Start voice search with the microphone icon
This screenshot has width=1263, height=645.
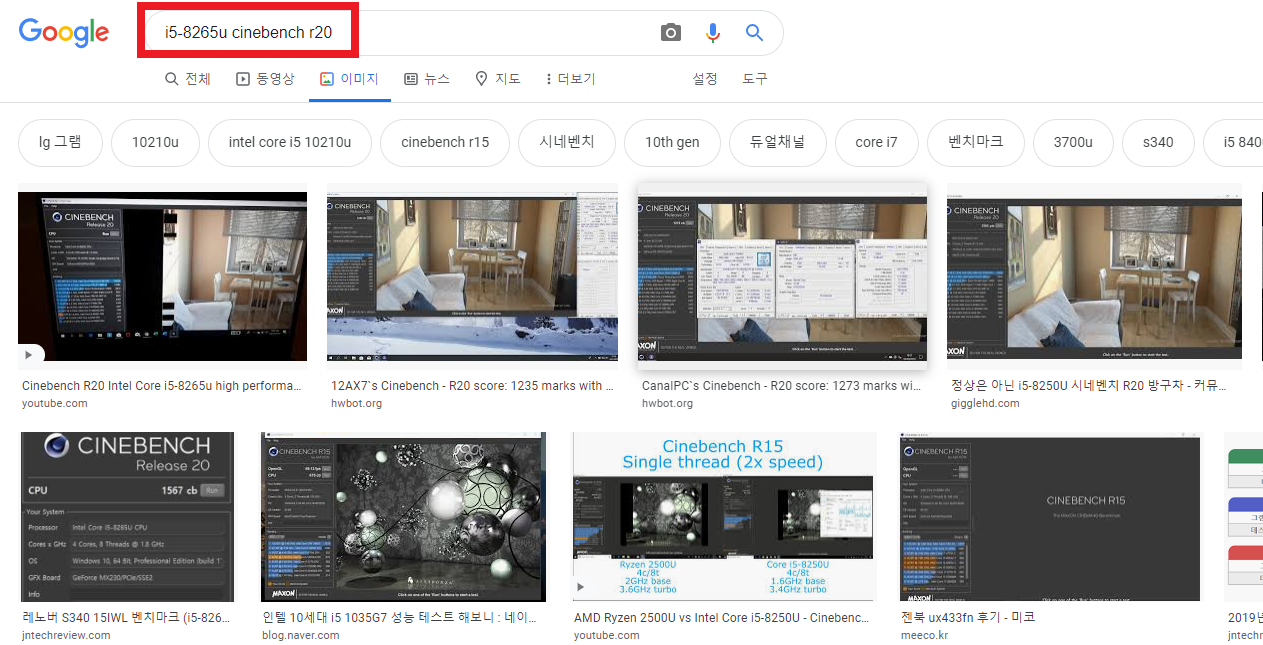713,33
